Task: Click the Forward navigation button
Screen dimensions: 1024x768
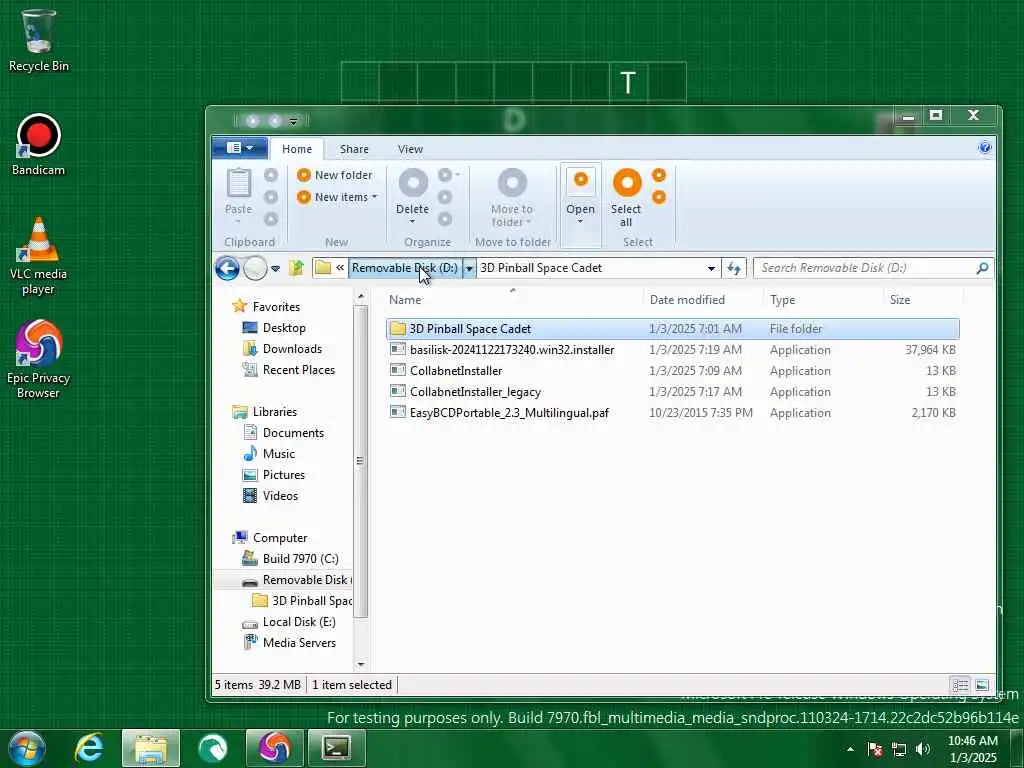Action: pos(255,268)
